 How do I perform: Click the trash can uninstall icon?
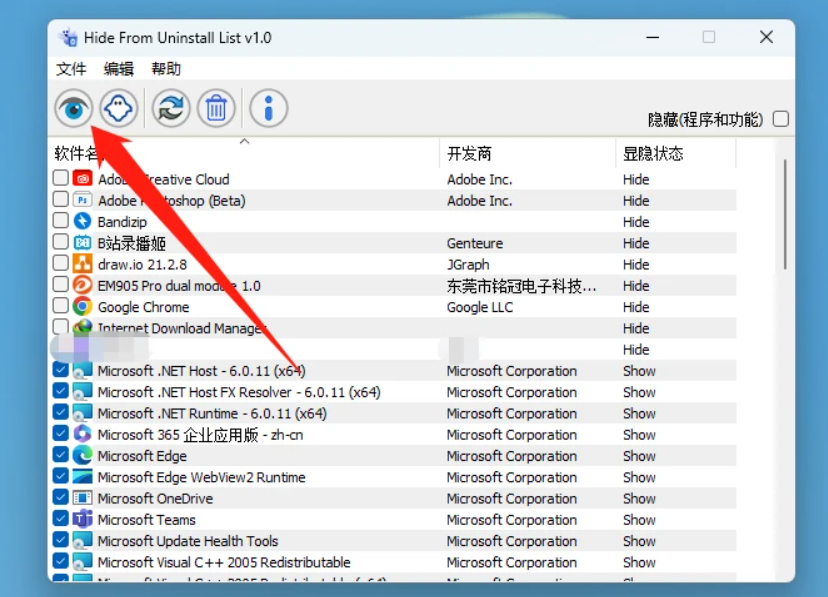(x=216, y=109)
